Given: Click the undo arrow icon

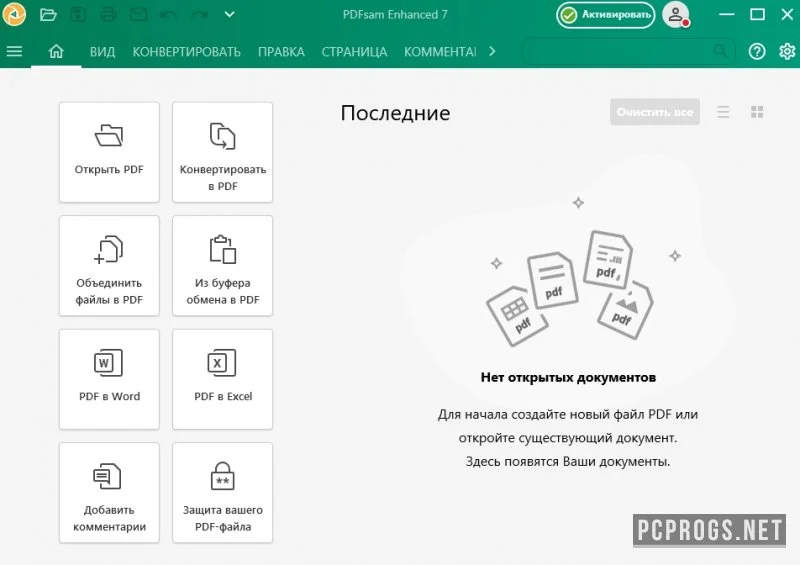Looking at the screenshot, I should click(x=168, y=14).
